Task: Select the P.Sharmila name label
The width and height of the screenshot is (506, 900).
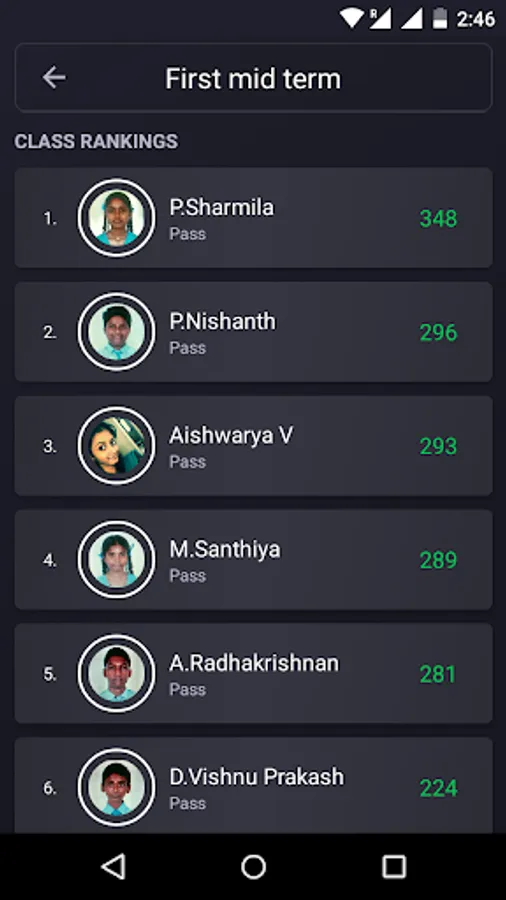Action: [221, 207]
